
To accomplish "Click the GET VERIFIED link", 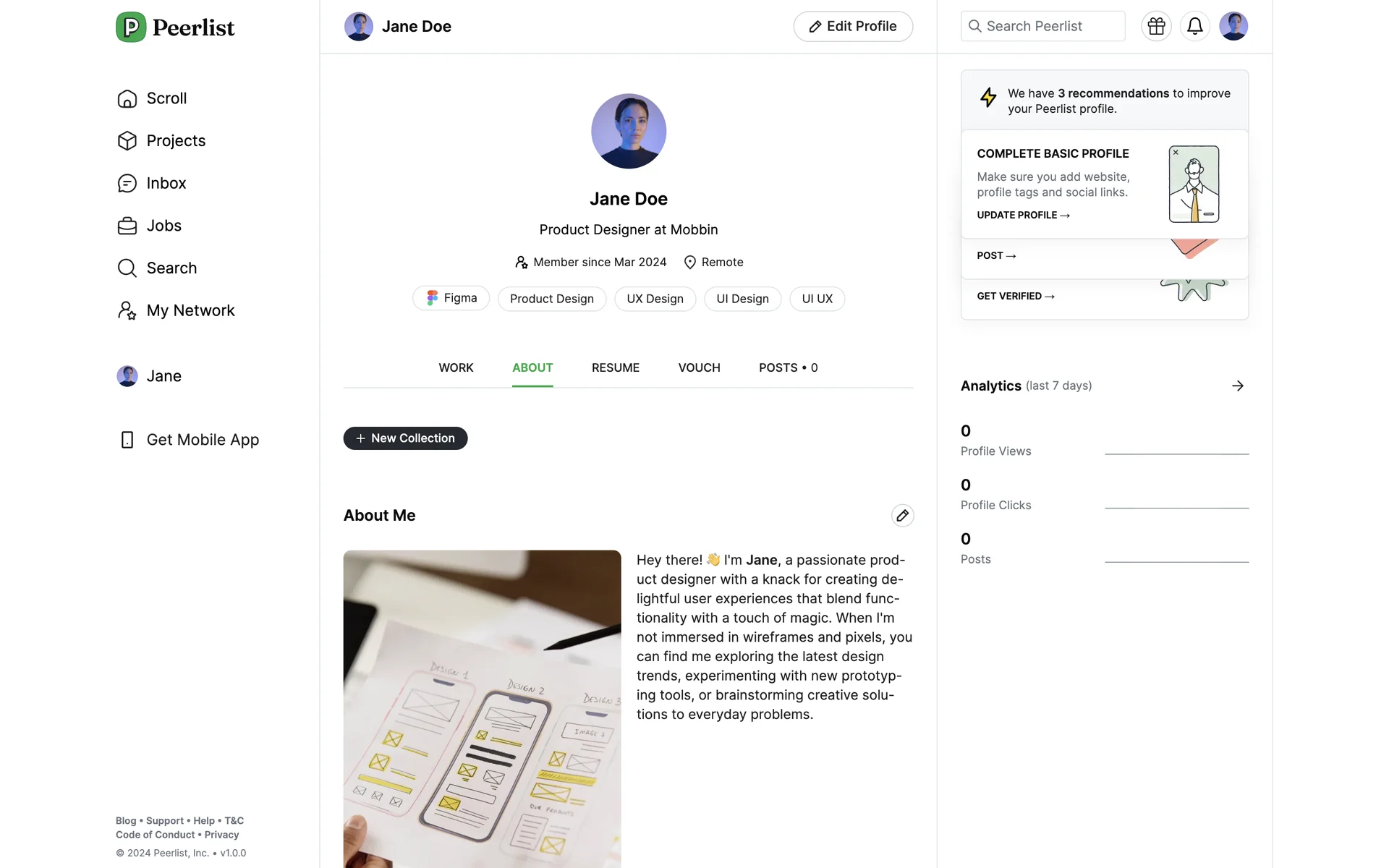I will [x=1016, y=296].
